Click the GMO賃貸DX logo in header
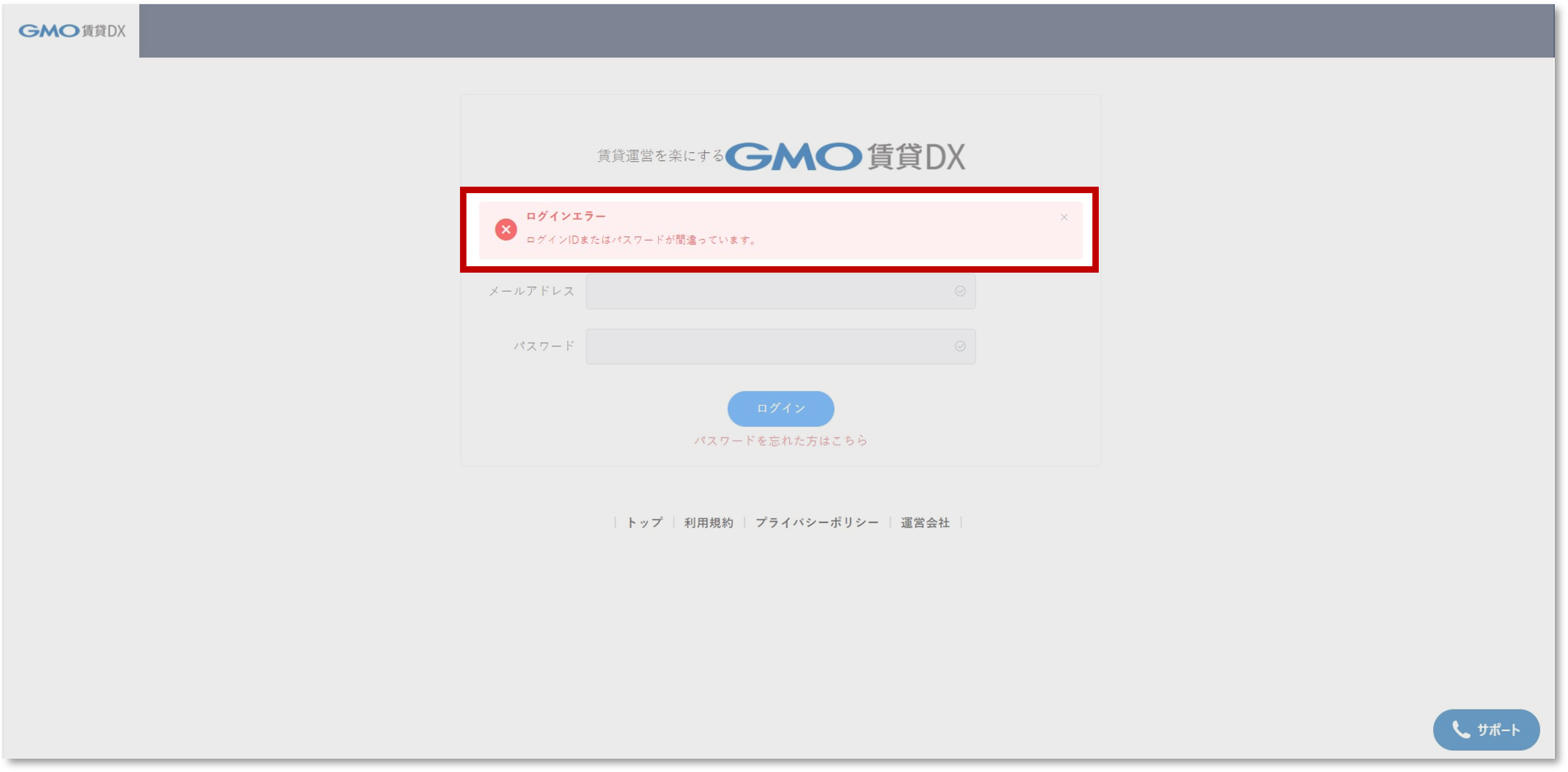1568x772 pixels. [x=72, y=30]
